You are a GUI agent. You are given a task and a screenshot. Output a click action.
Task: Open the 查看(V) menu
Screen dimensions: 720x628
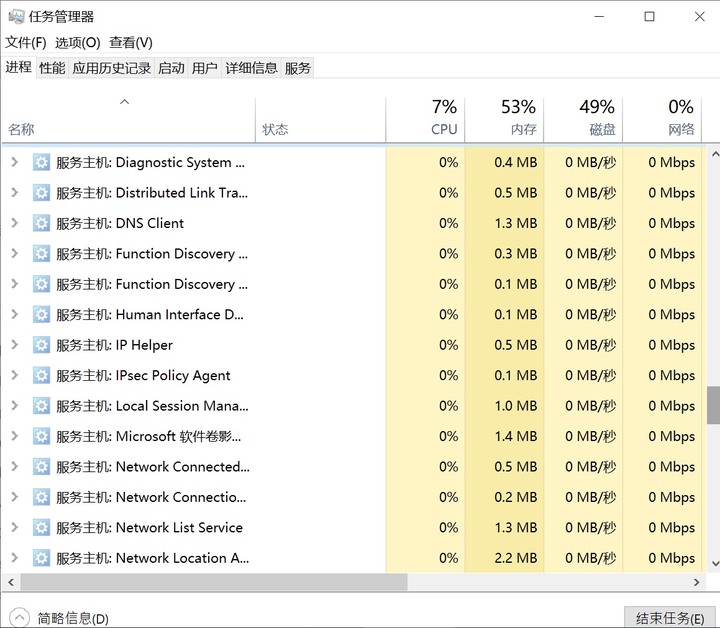131,43
